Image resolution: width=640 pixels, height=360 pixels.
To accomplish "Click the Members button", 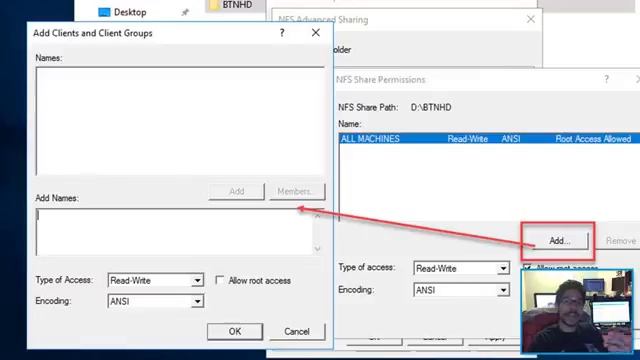I will [297, 191].
